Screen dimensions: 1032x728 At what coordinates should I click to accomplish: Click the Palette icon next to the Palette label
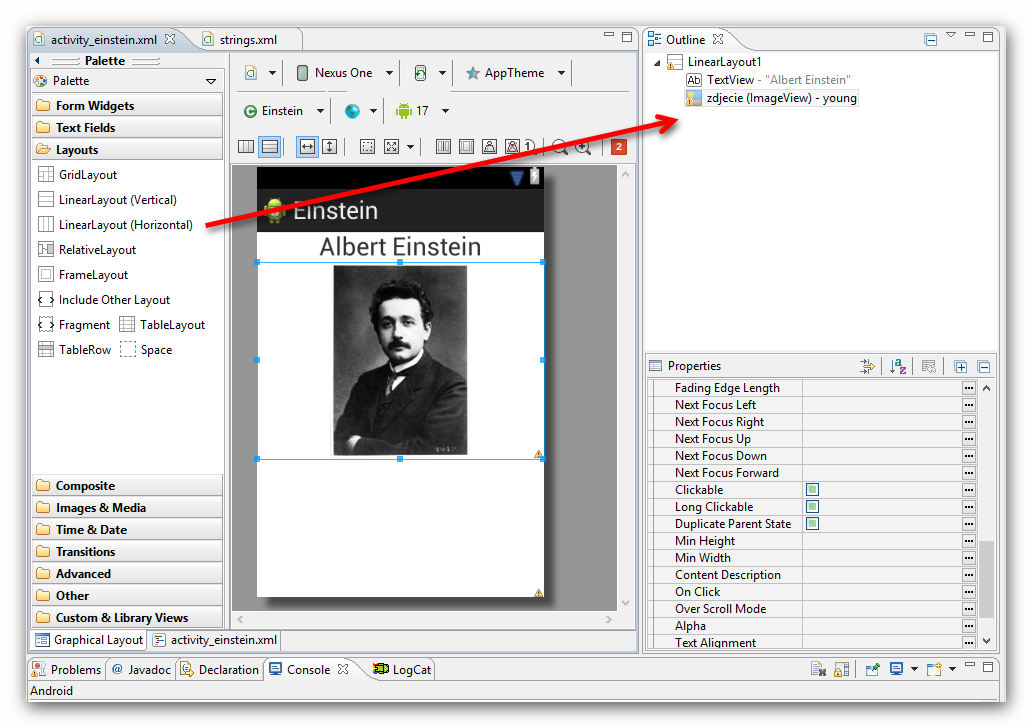click(41, 81)
